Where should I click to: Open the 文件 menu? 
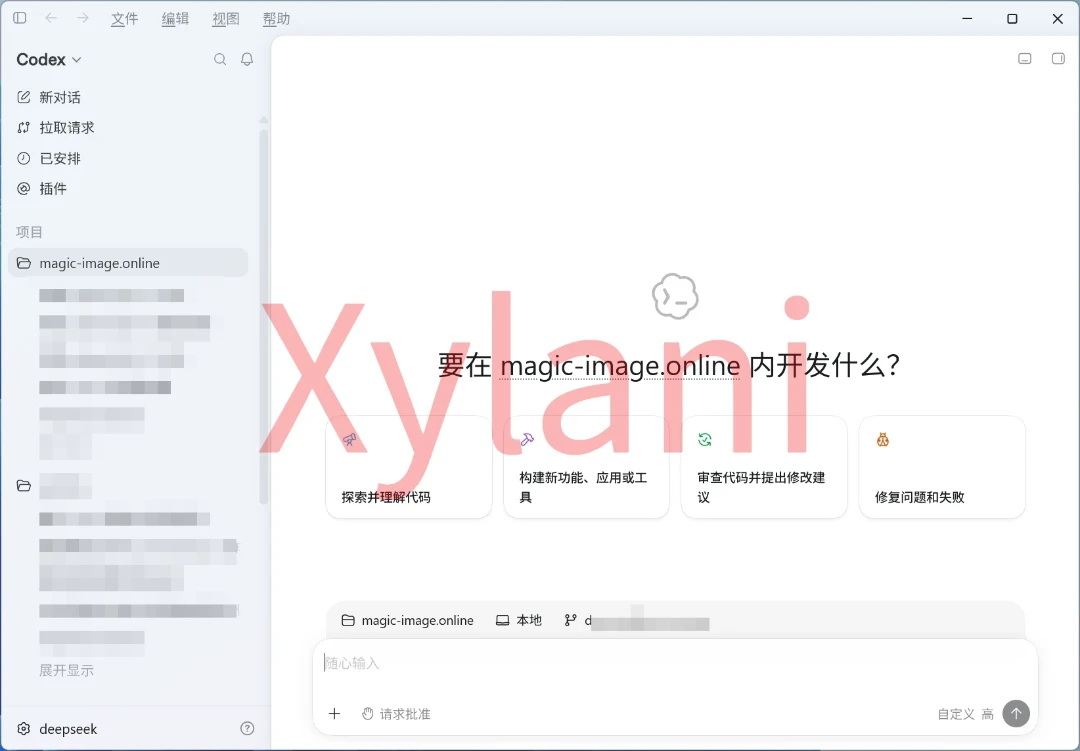pos(125,19)
